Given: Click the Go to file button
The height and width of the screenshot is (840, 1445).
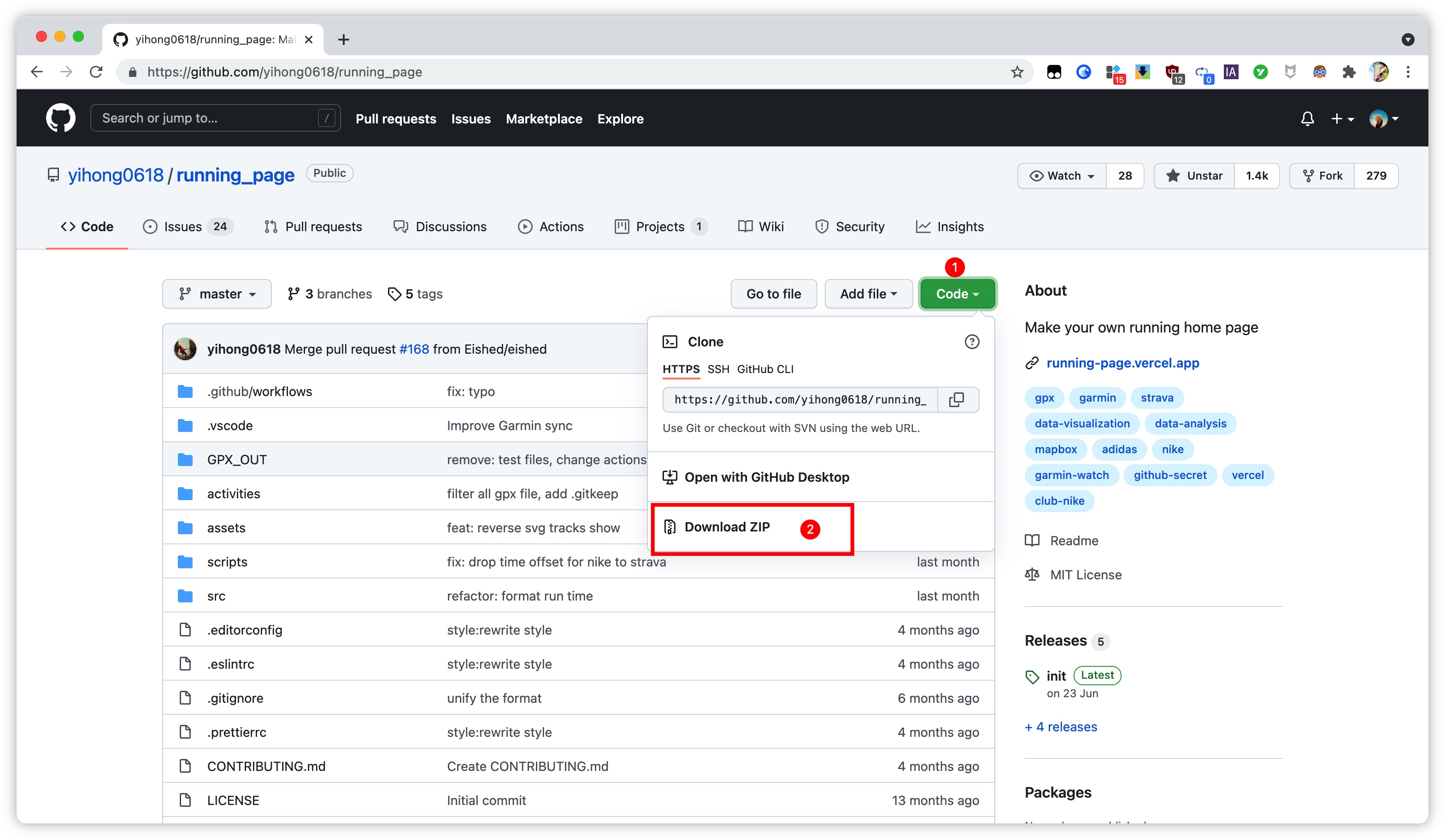Looking at the screenshot, I should [x=773, y=294].
